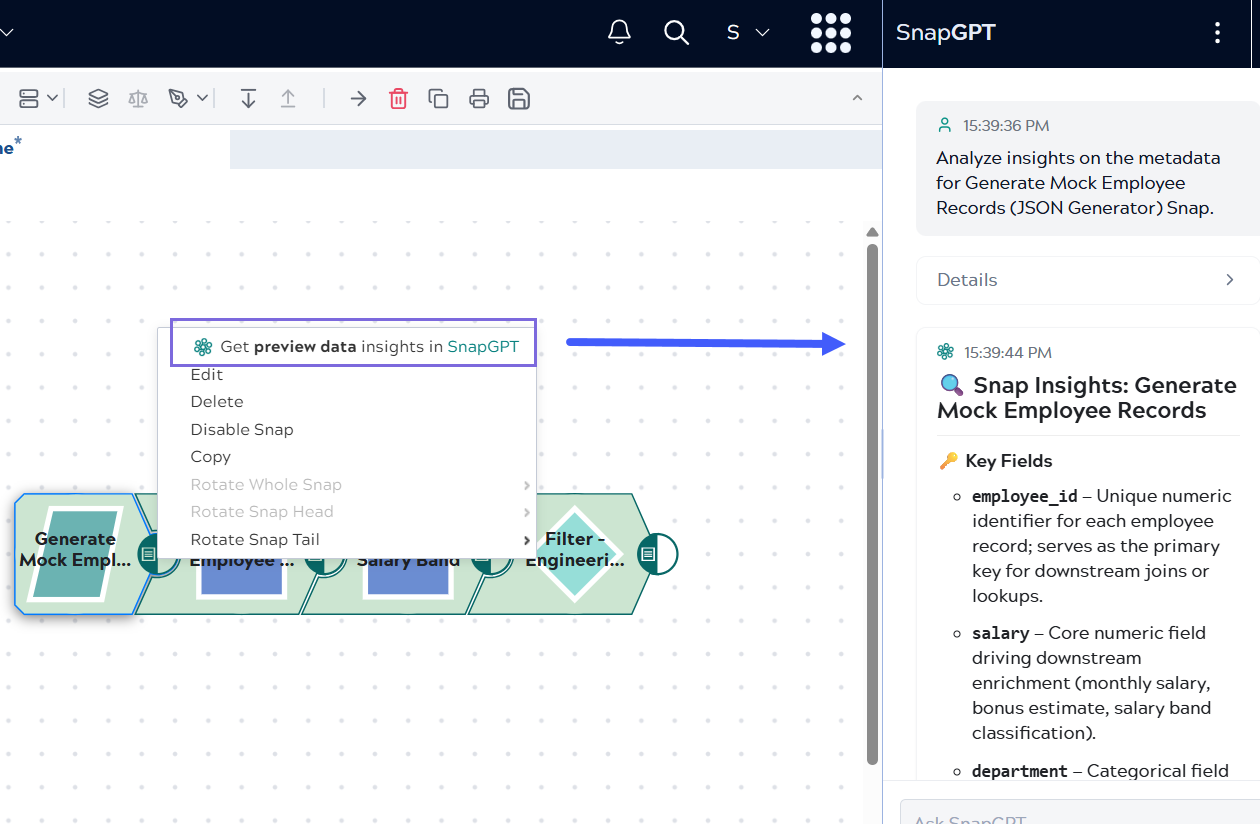Open the user menu labeled S
Screen dimensions: 1260x824
(748, 33)
